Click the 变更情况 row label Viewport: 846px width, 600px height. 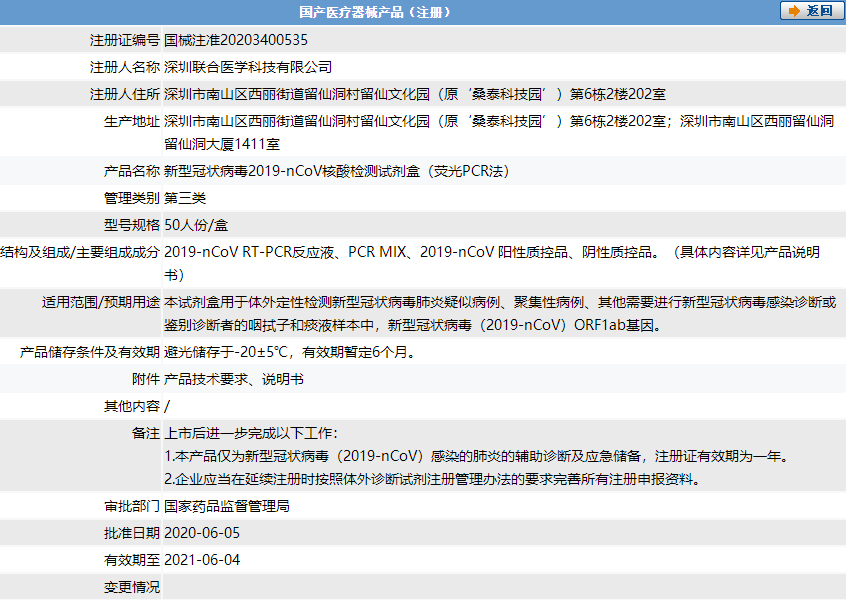132,587
